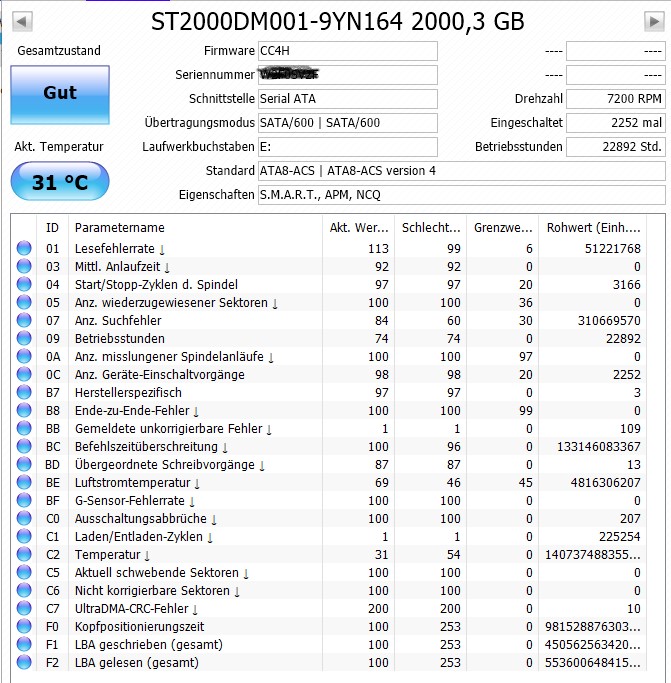
Task: Click status orb of Ausschaltungsabbrüche row
Action: (x=24, y=518)
